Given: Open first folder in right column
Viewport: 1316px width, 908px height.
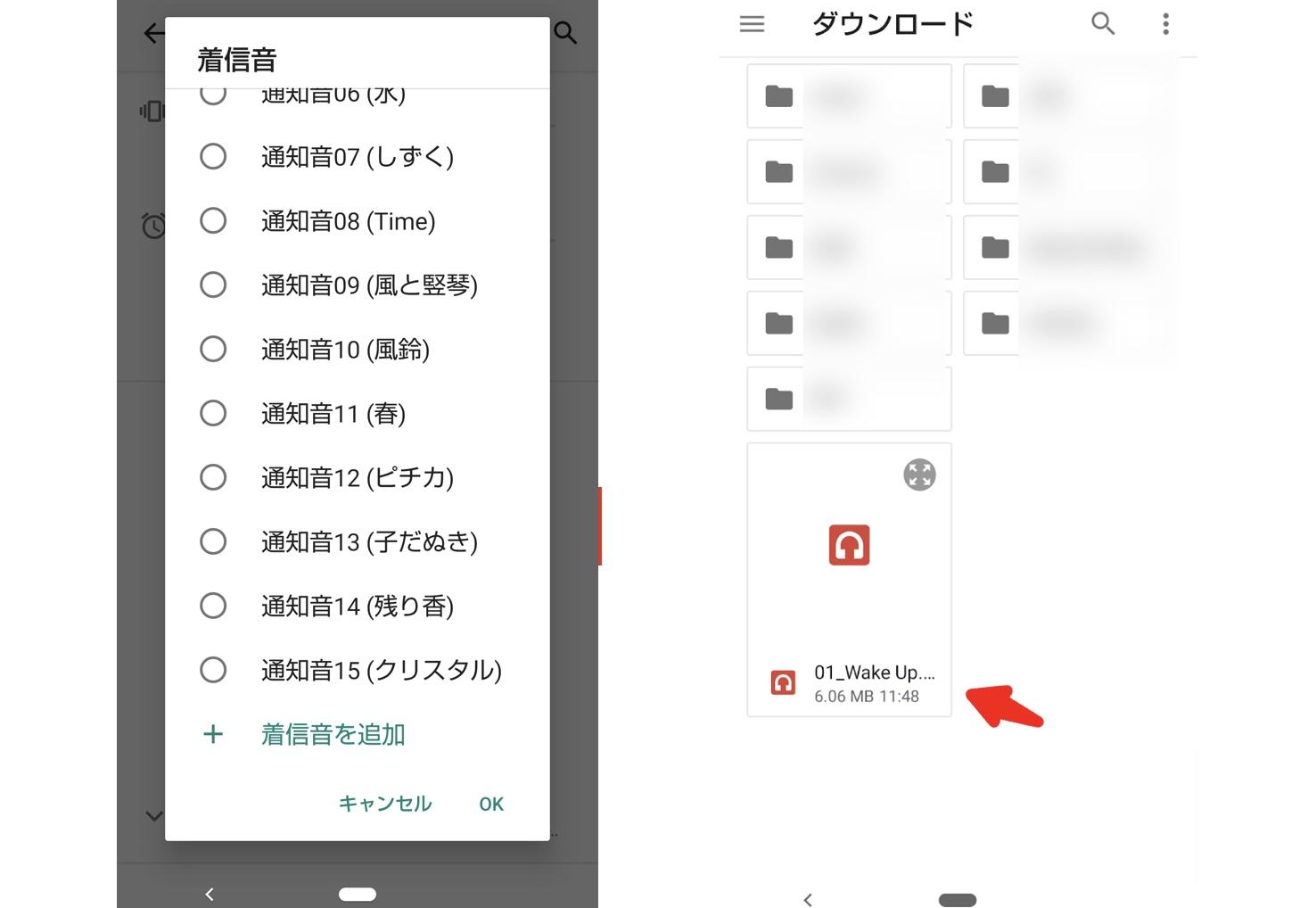Looking at the screenshot, I should point(1065,96).
